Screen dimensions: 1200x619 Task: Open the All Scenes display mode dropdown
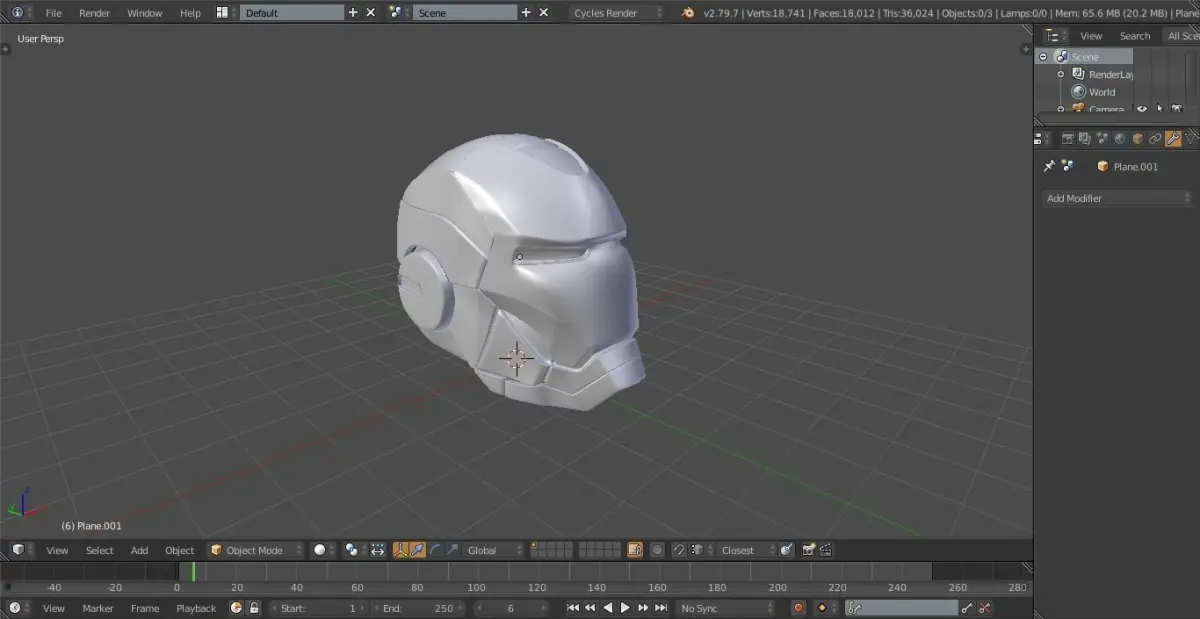coord(1180,36)
